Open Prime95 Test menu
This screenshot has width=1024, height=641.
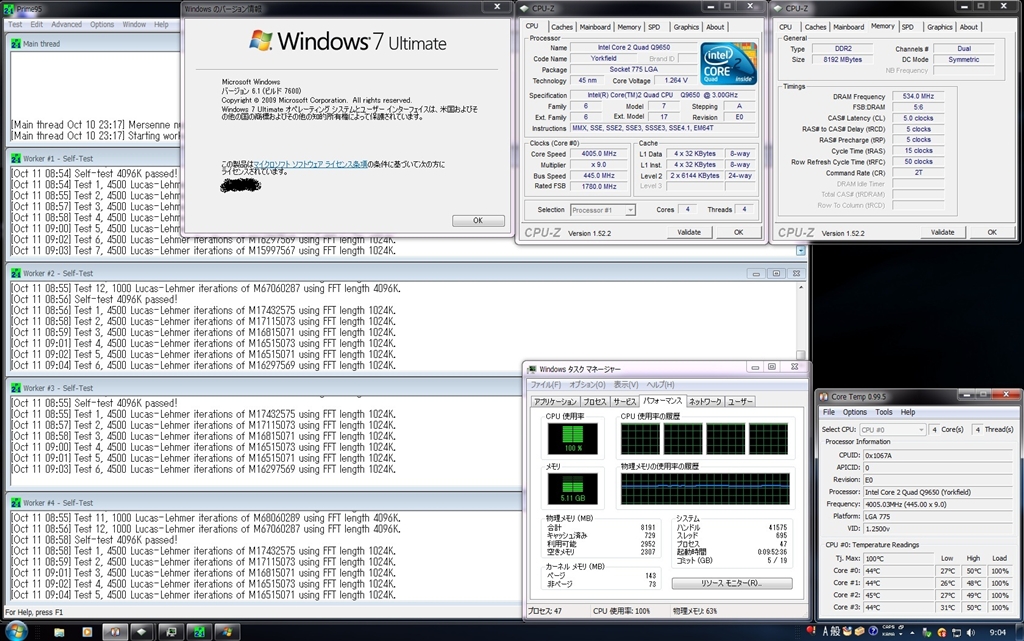tap(15, 25)
